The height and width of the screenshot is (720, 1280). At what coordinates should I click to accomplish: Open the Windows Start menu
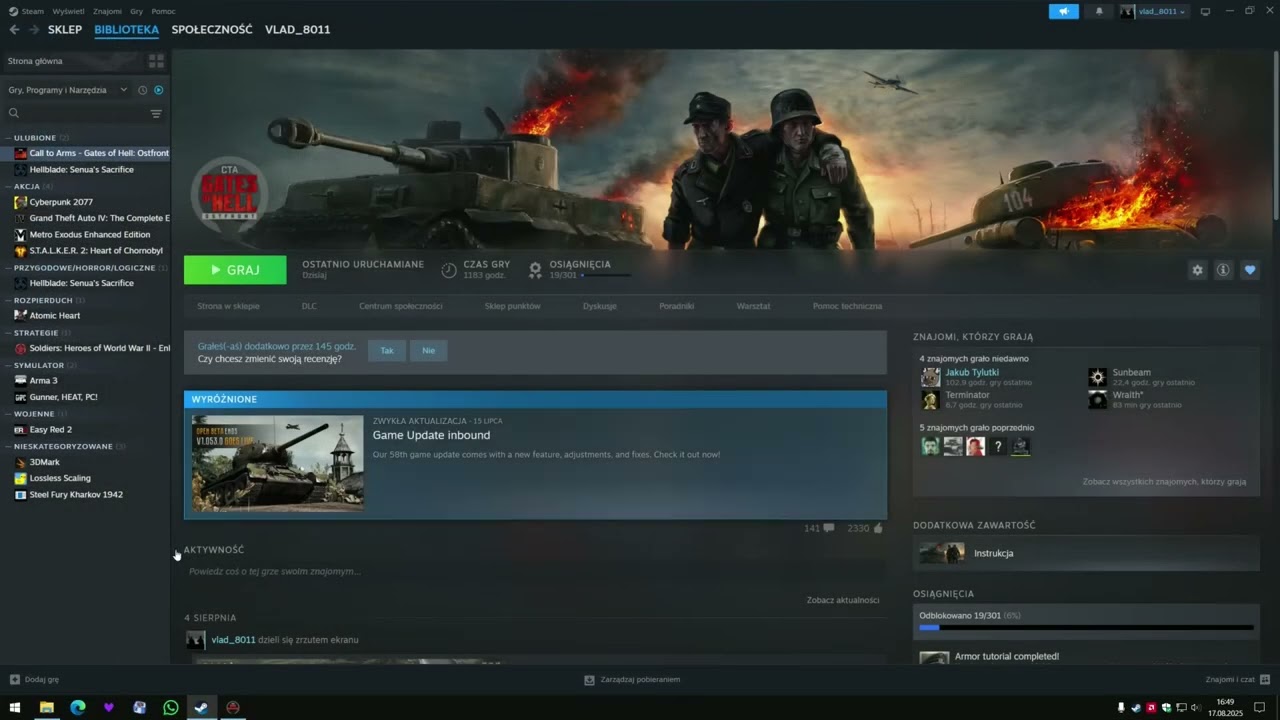(x=15, y=707)
